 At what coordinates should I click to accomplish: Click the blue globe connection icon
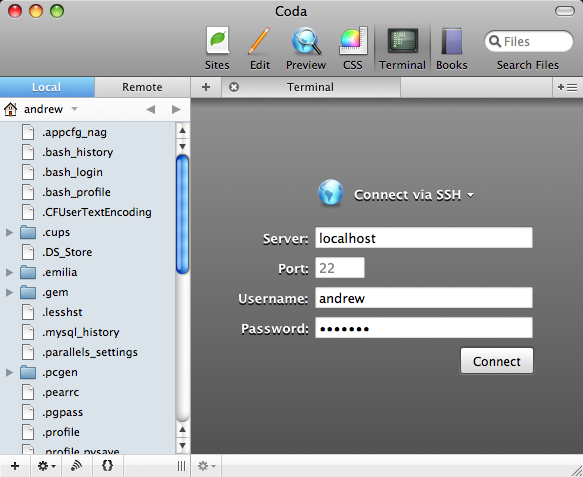pyautogui.click(x=331, y=193)
